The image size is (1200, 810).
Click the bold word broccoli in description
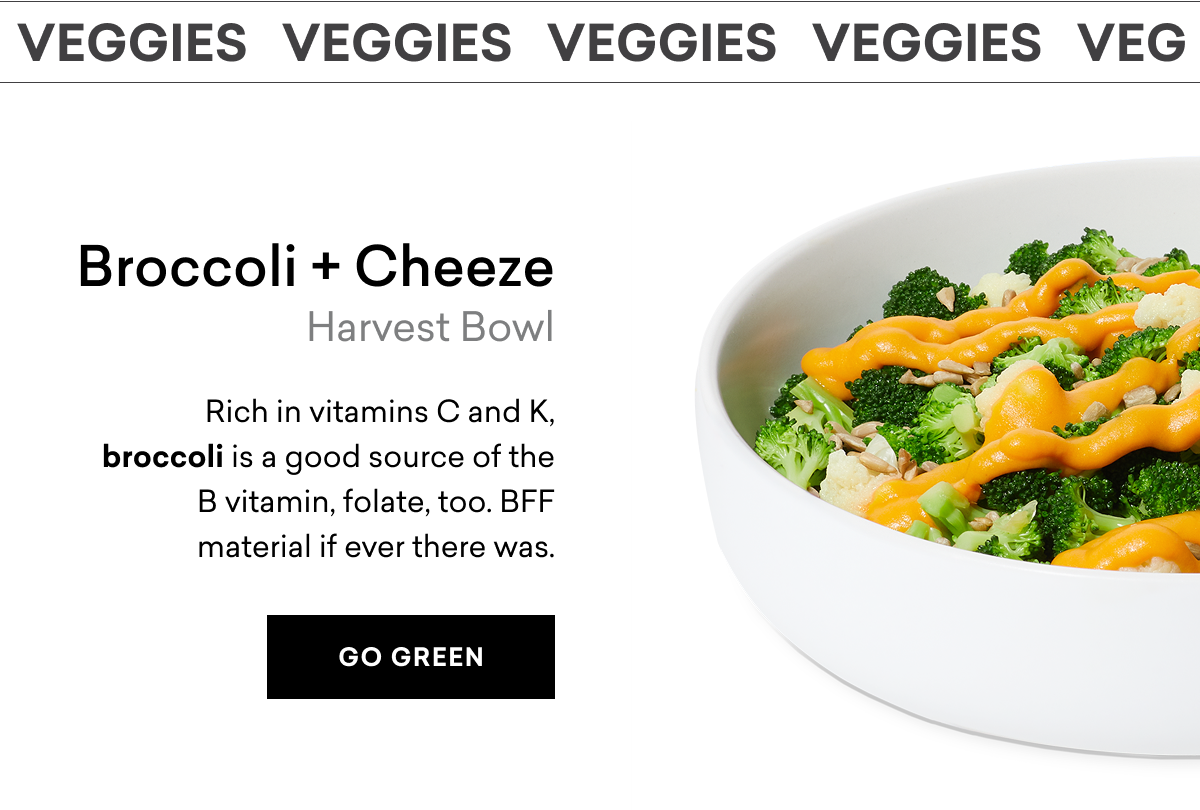(162, 457)
